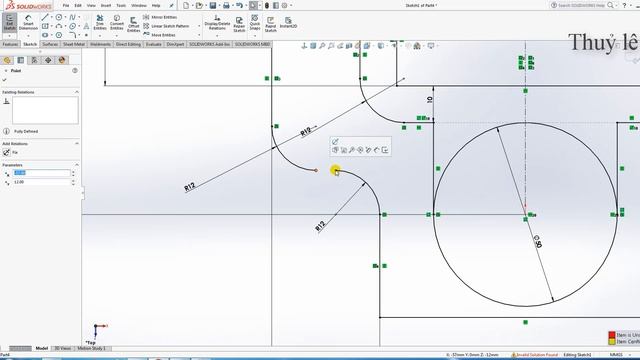Viewport: 640px width, 360px height.
Task: Click the Convert Entities tool
Action: (117, 22)
